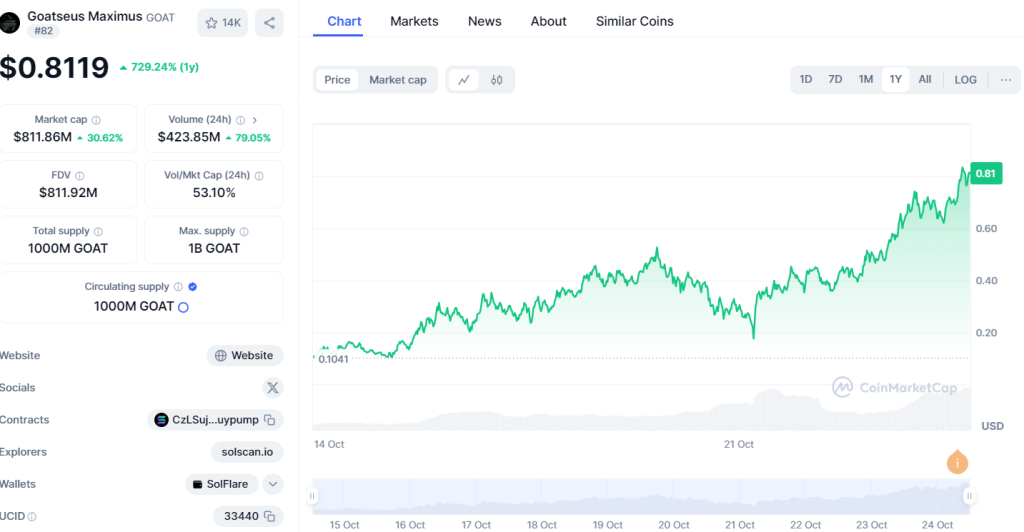Open the SolFlare wallet button

(x=221, y=484)
